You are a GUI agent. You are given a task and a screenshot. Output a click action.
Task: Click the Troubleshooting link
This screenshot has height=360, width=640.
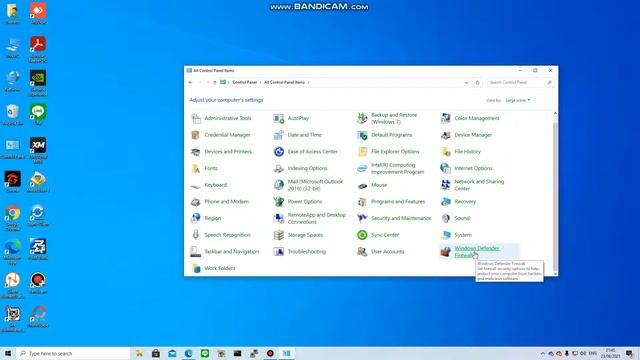(307, 252)
